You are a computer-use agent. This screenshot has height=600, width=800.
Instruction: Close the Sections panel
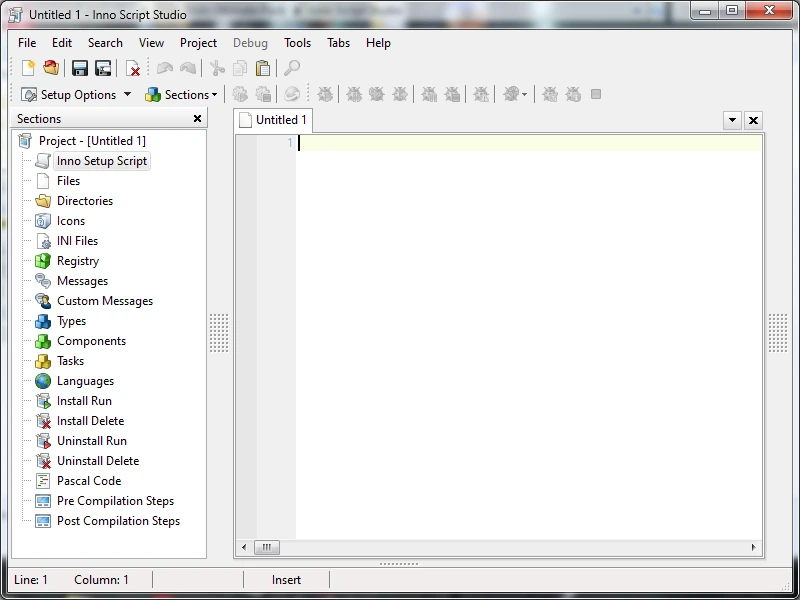[197, 119]
